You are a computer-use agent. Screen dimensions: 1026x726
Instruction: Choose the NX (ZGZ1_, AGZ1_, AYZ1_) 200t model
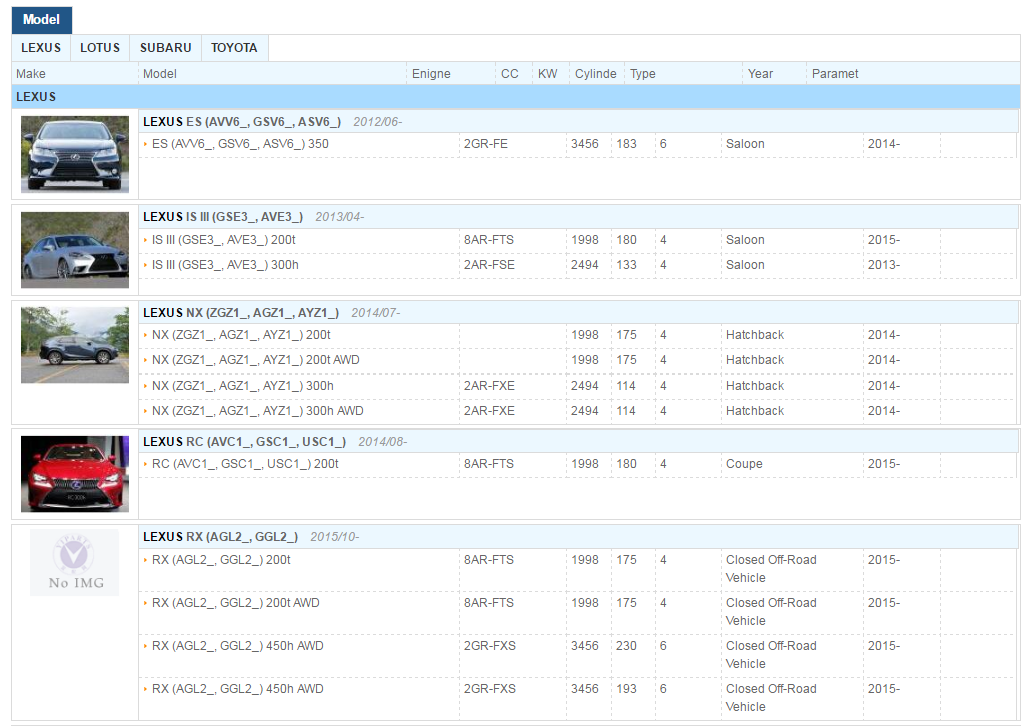tap(241, 335)
